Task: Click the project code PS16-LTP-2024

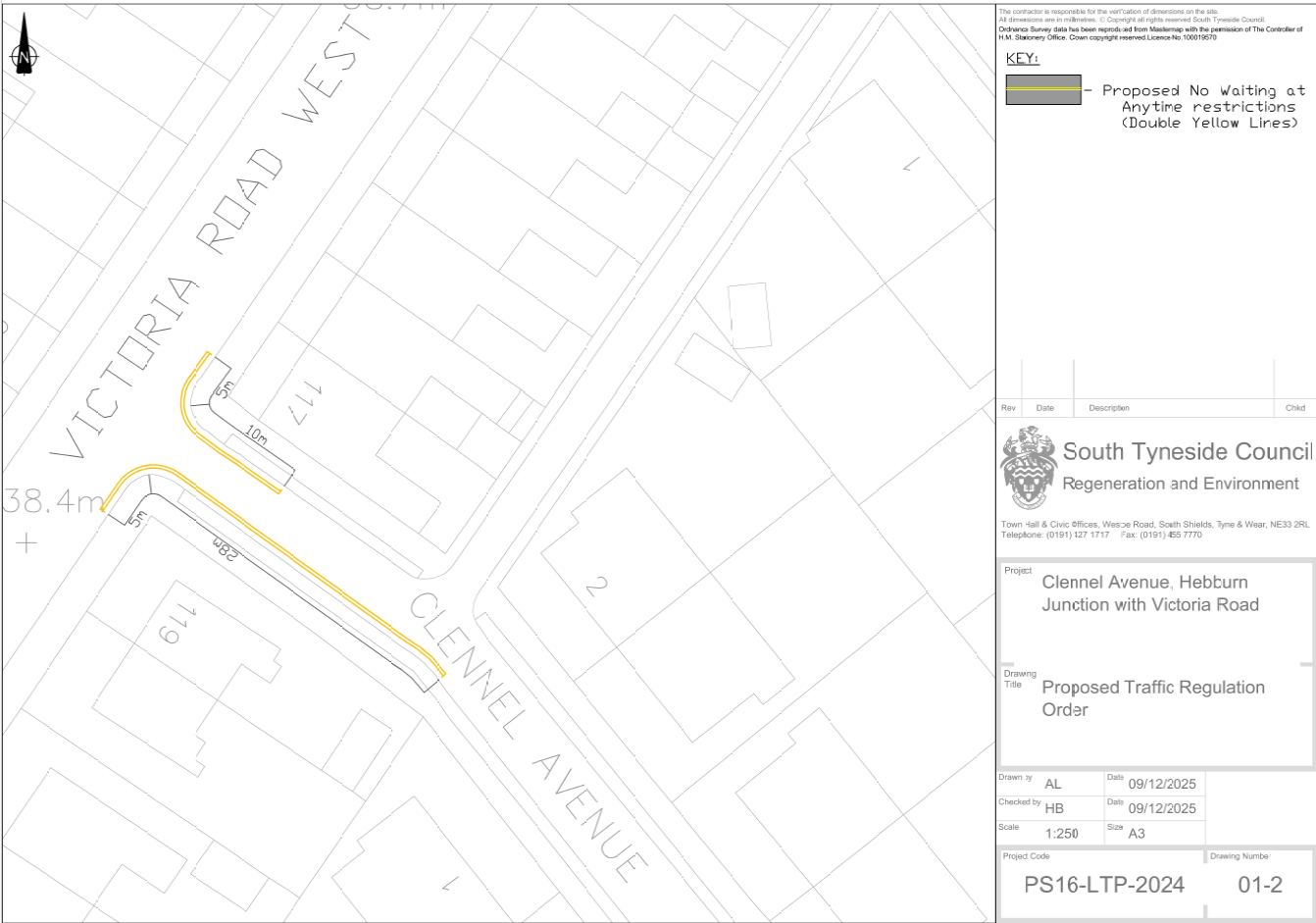Action: point(1103,885)
